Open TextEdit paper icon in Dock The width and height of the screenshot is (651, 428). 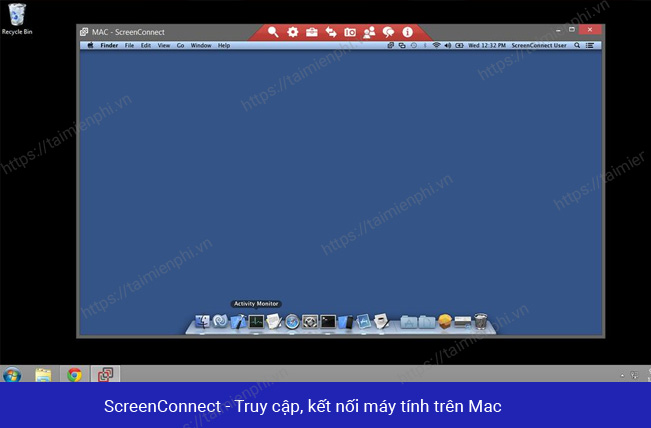pyautogui.click(x=274, y=322)
